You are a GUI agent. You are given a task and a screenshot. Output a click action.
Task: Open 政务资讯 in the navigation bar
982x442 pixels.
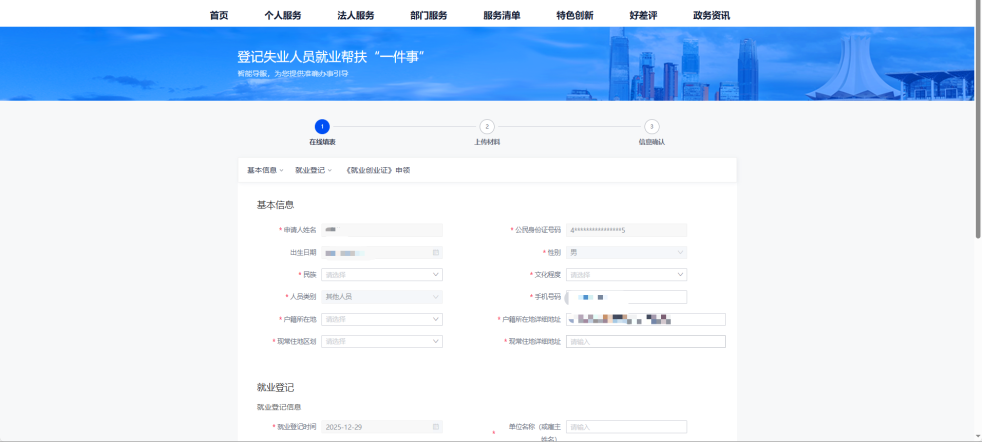[x=711, y=16]
